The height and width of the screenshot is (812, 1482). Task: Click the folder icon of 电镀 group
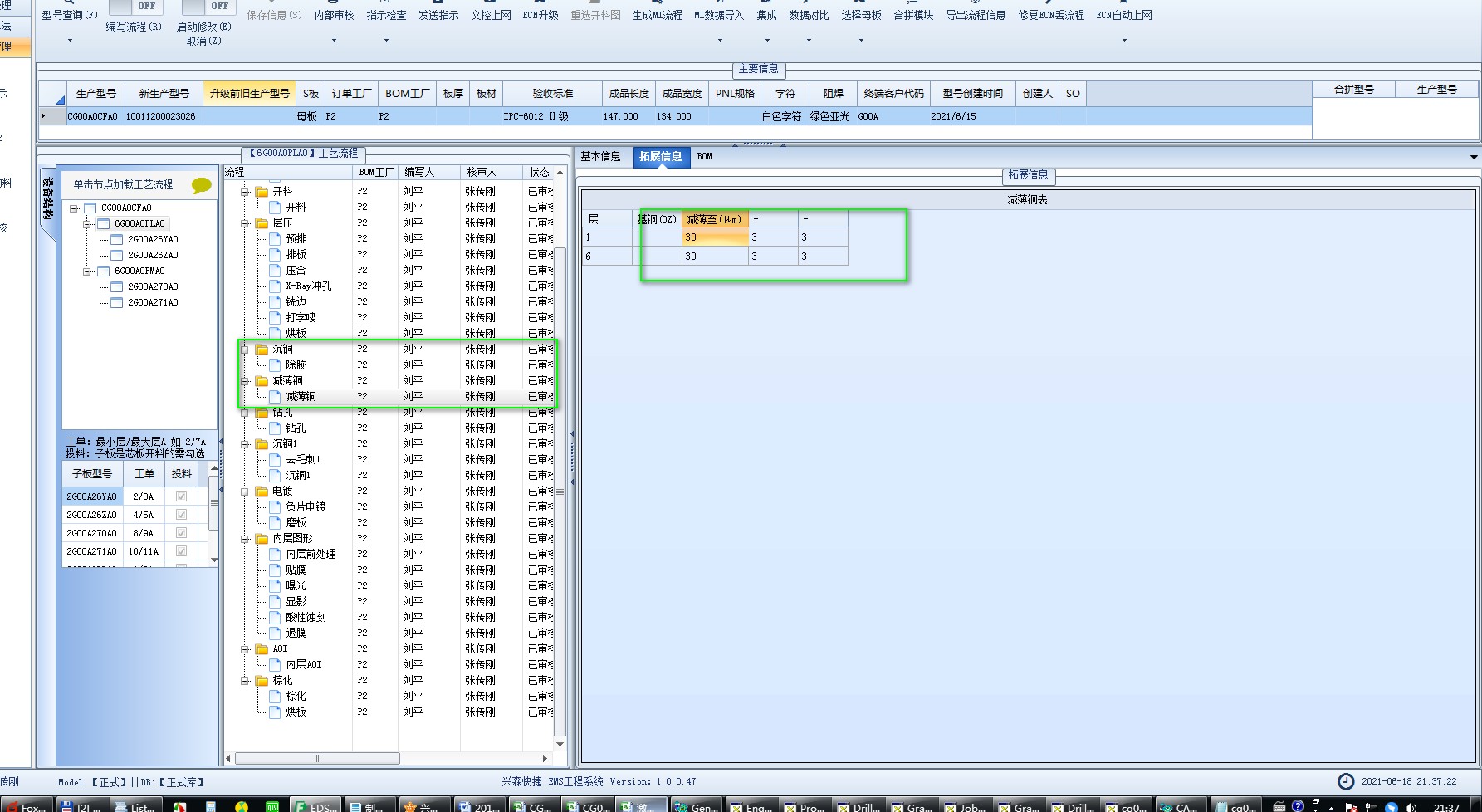(262, 491)
